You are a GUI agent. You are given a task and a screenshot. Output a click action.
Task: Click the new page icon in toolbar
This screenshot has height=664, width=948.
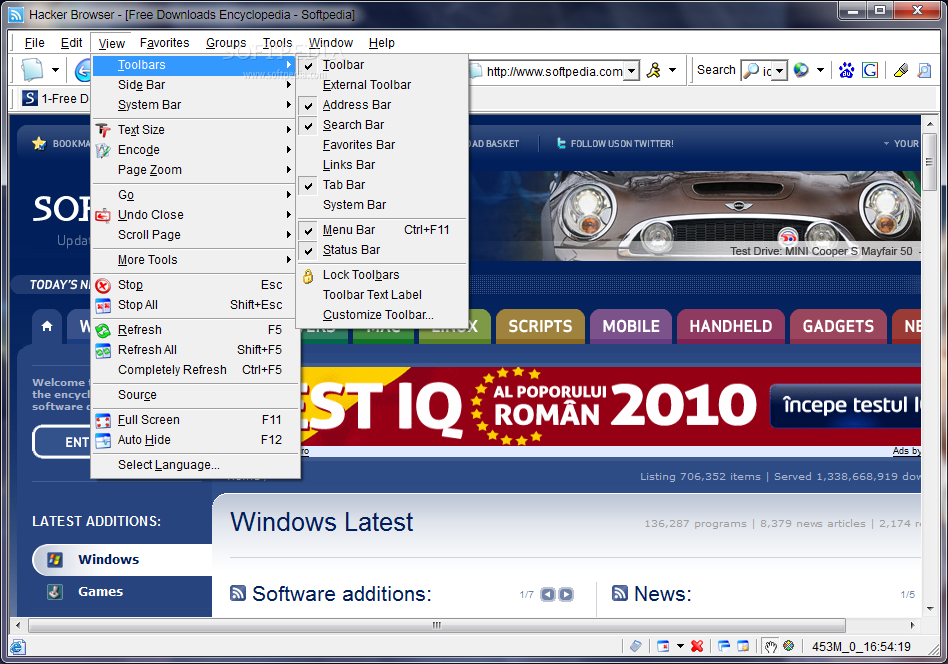33,70
